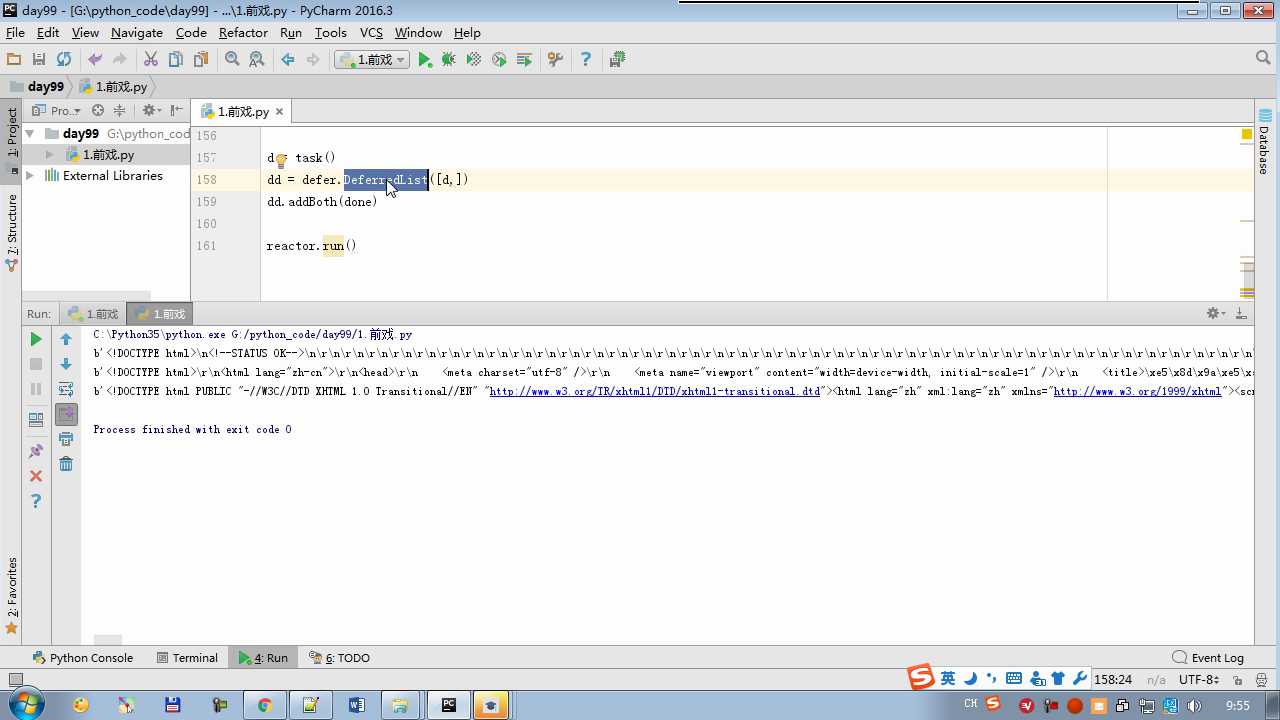
Task: Click the Copy icon in toolbar
Action: pos(176,60)
